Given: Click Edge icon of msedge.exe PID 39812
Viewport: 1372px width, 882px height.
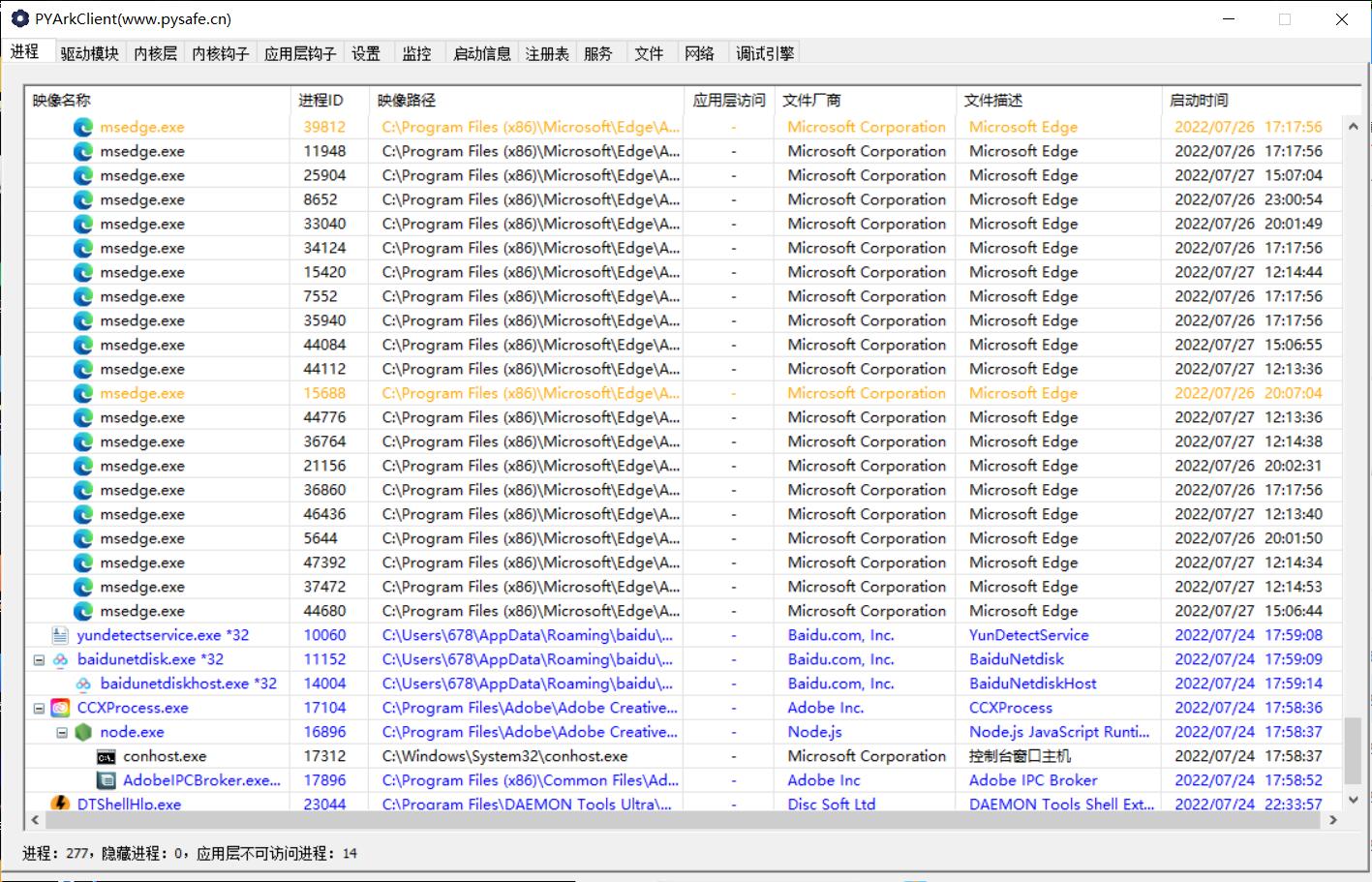Looking at the screenshot, I should (x=83, y=127).
